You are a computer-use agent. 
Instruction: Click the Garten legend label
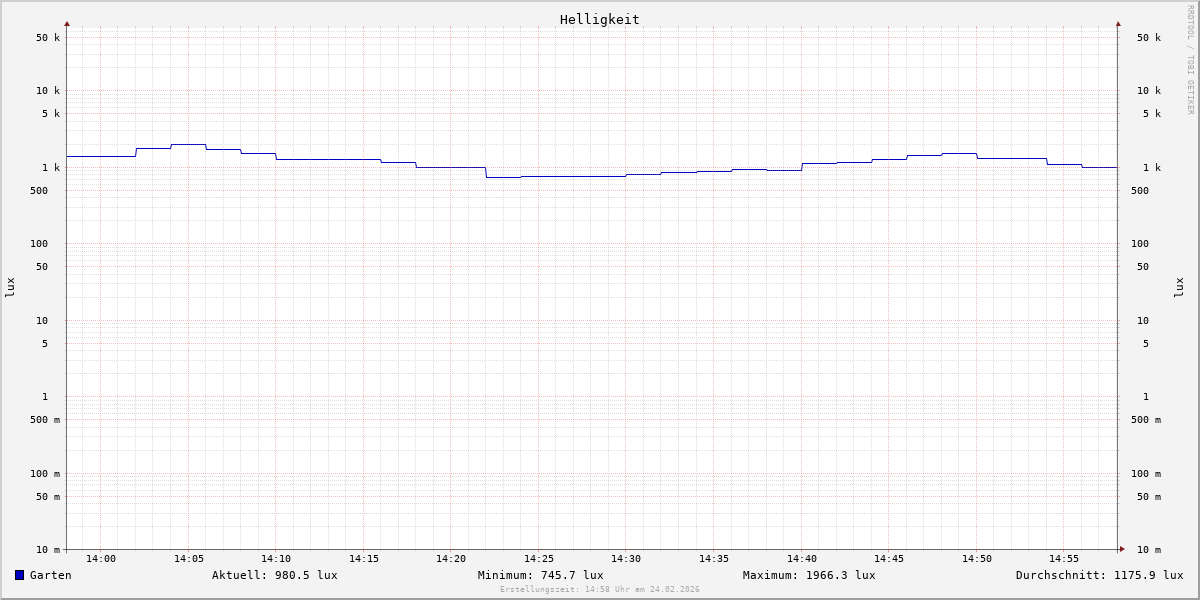(x=50, y=575)
